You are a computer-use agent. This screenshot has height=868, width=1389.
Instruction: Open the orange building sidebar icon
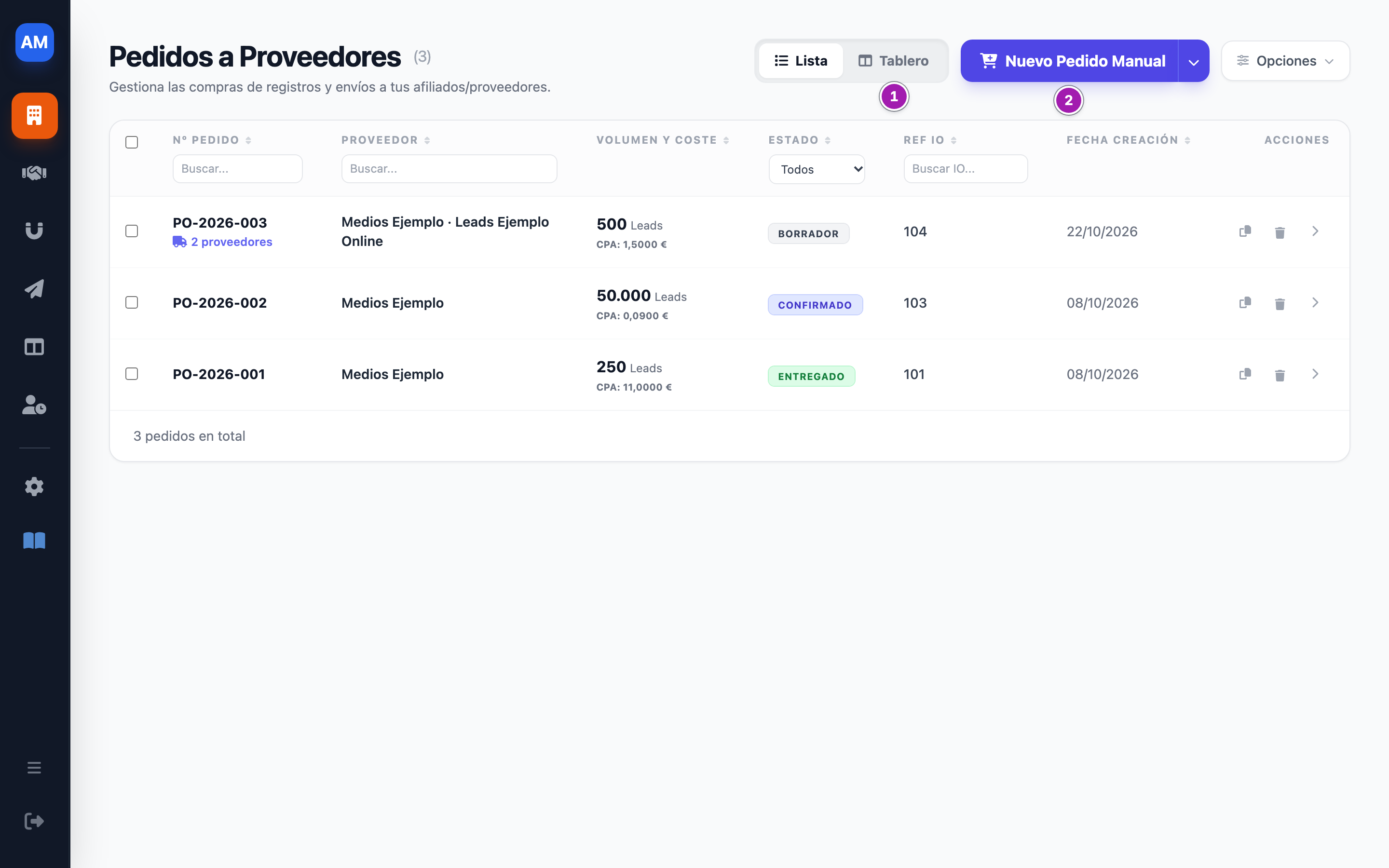(x=34, y=115)
